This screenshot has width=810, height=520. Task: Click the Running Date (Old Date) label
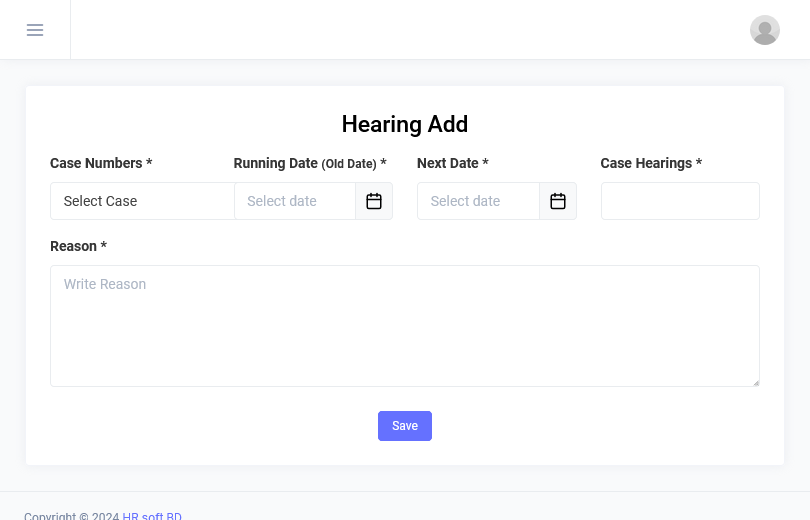pos(309,163)
